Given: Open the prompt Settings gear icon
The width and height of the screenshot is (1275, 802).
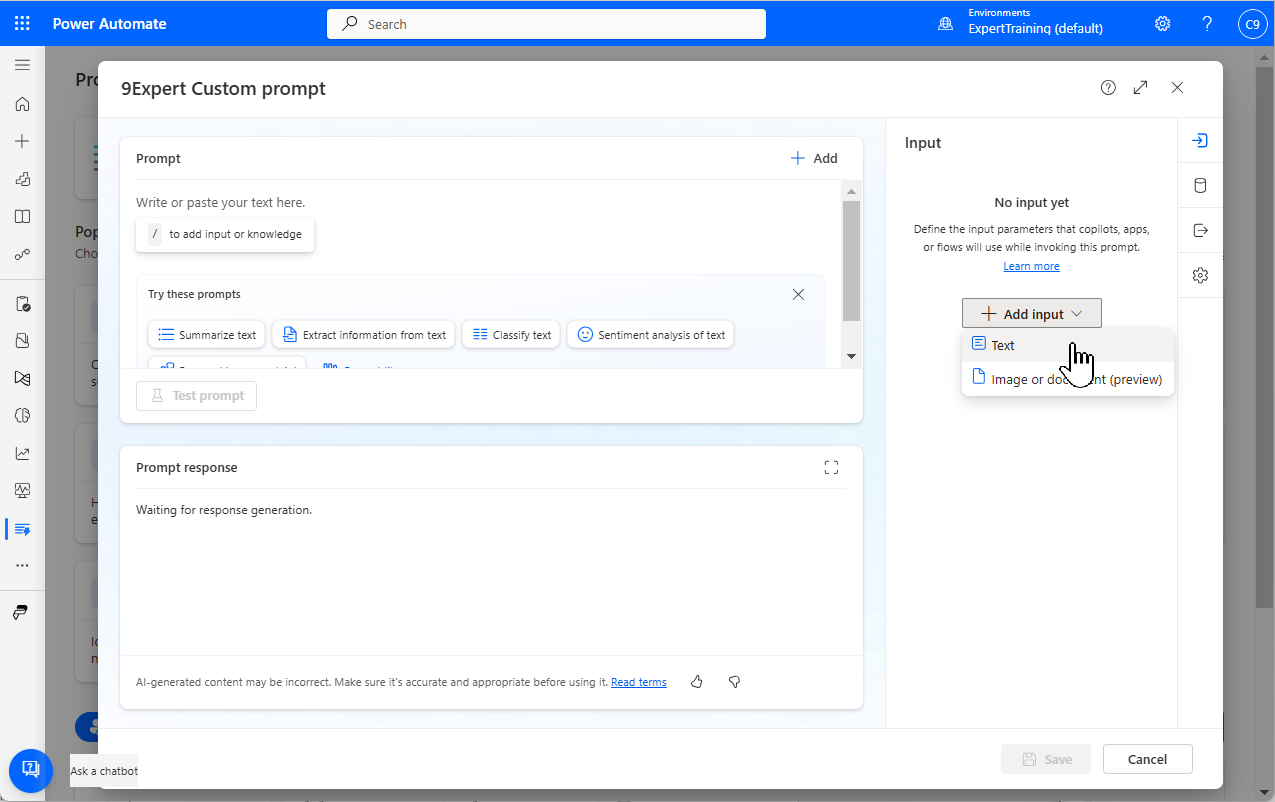Looking at the screenshot, I should [1199, 274].
